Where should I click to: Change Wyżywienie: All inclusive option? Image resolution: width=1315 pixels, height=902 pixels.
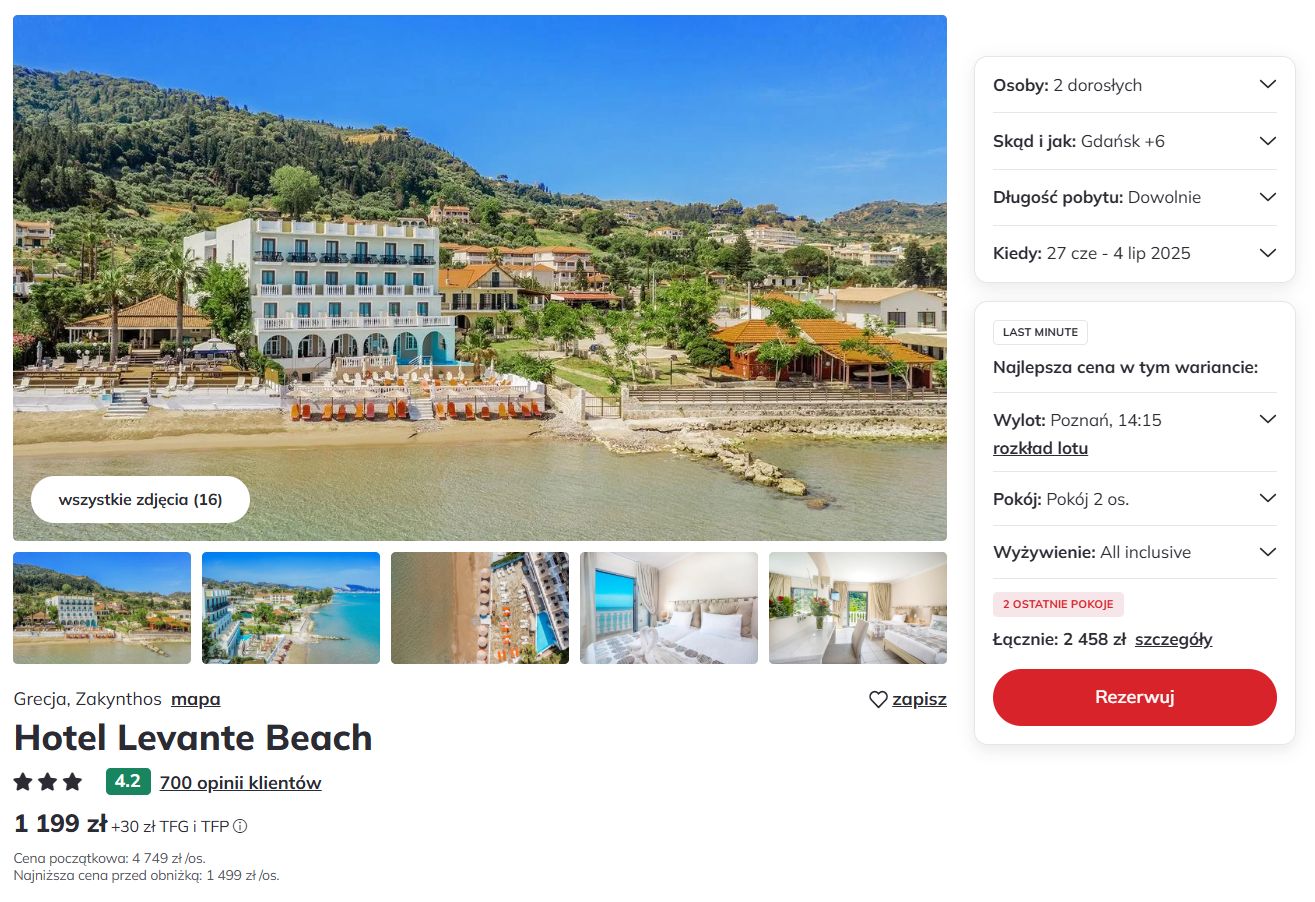click(x=1134, y=552)
